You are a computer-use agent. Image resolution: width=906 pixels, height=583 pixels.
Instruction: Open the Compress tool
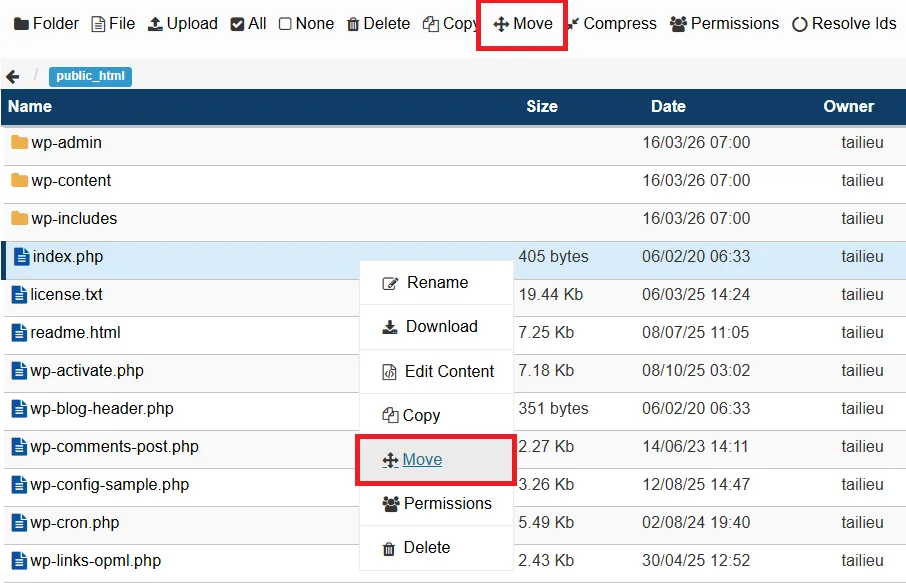coord(611,23)
